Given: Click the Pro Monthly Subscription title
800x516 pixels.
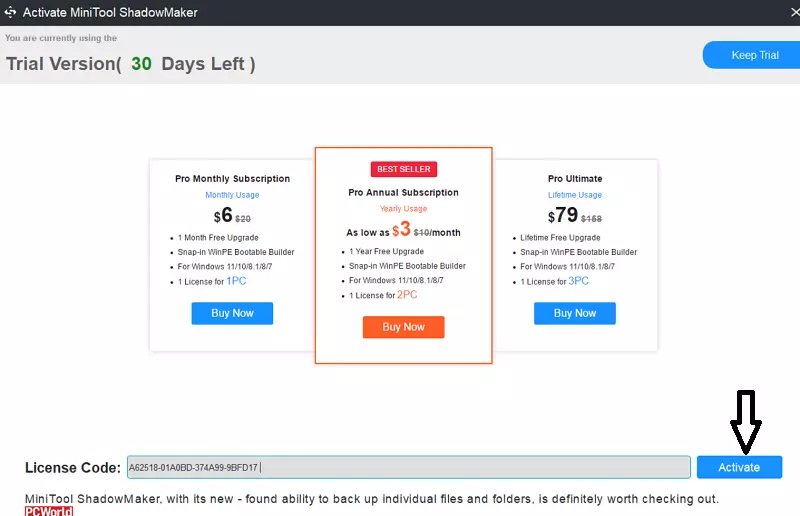Looking at the screenshot, I should tap(232, 179).
